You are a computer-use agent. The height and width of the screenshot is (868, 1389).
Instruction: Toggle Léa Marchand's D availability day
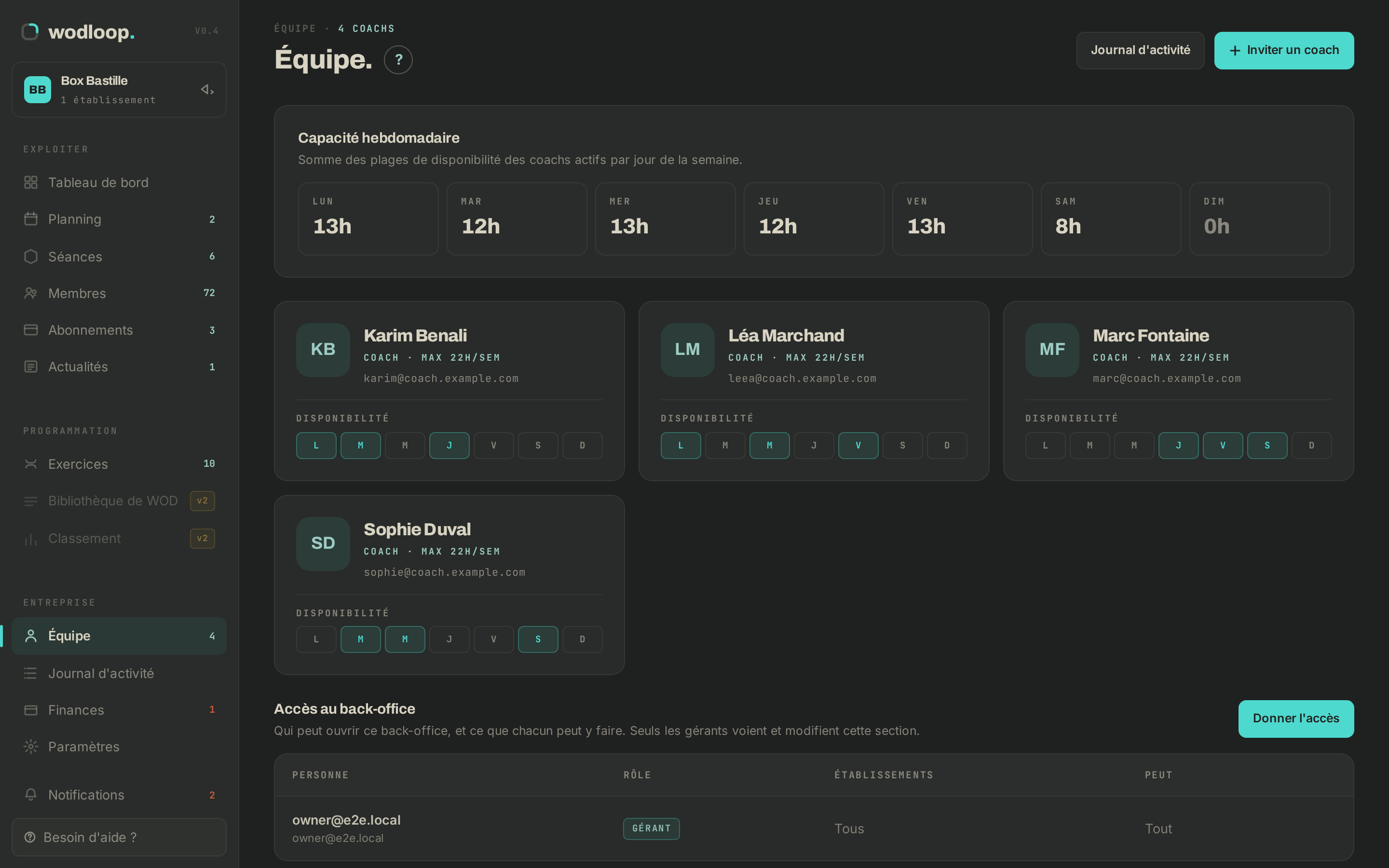pyautogui.click(x=947, y=446)
